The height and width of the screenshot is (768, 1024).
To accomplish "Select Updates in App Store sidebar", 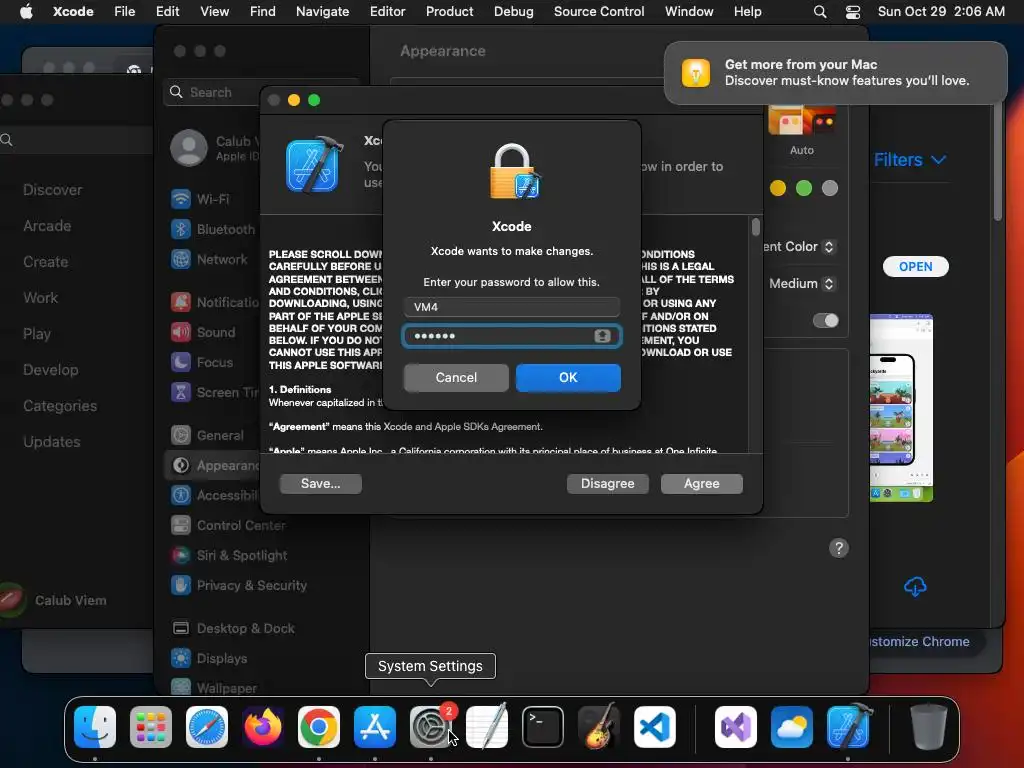I will pyautogui.click(x=52, y=442).
